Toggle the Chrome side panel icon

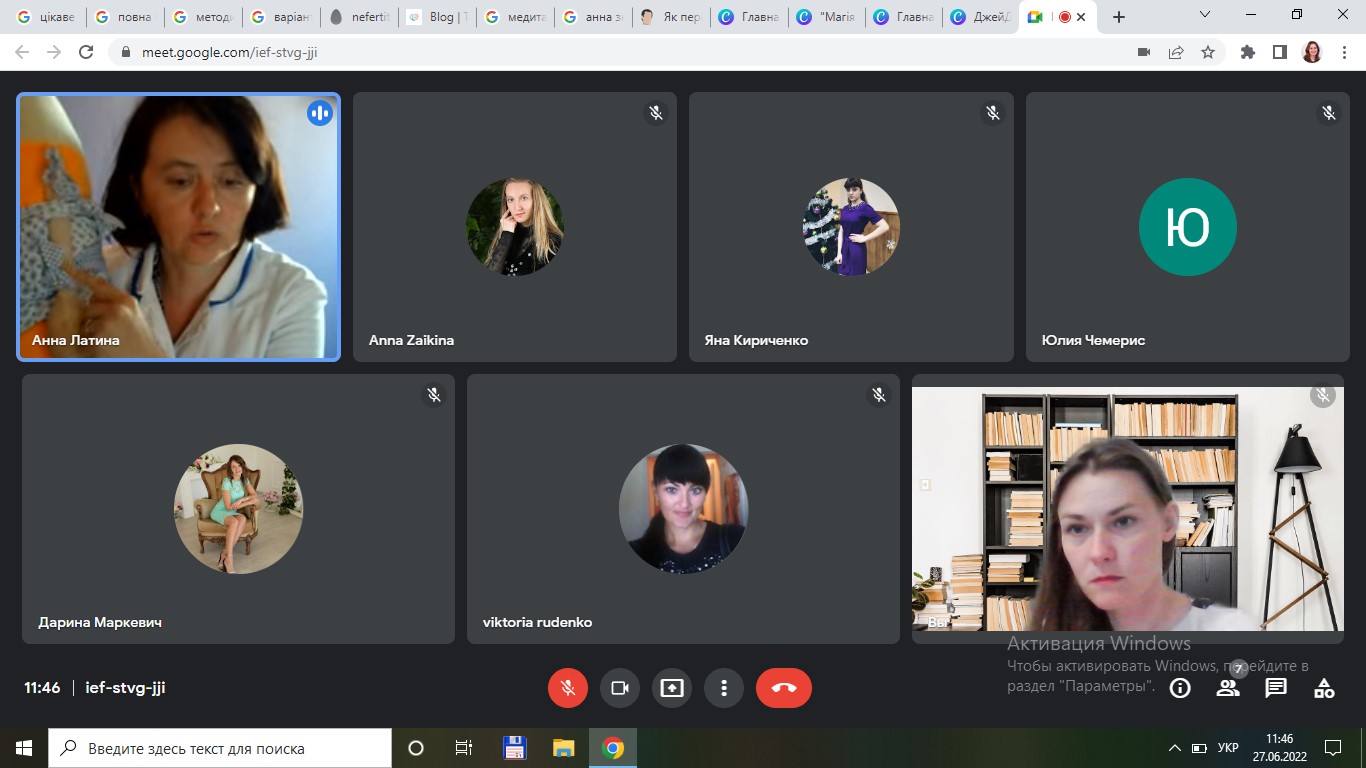pos(1280,52)
